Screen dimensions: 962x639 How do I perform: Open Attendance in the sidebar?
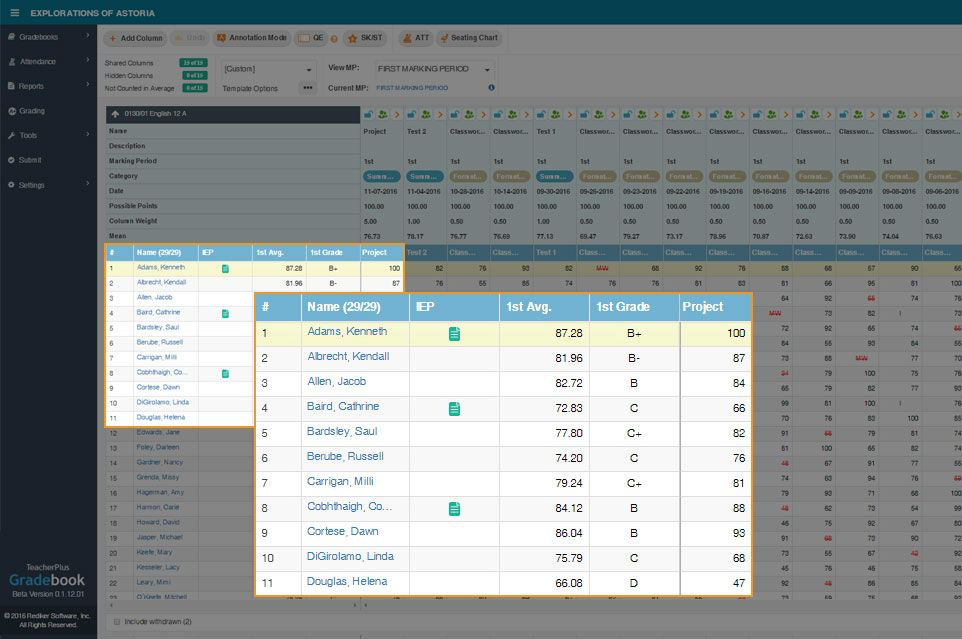pos(37,62)
